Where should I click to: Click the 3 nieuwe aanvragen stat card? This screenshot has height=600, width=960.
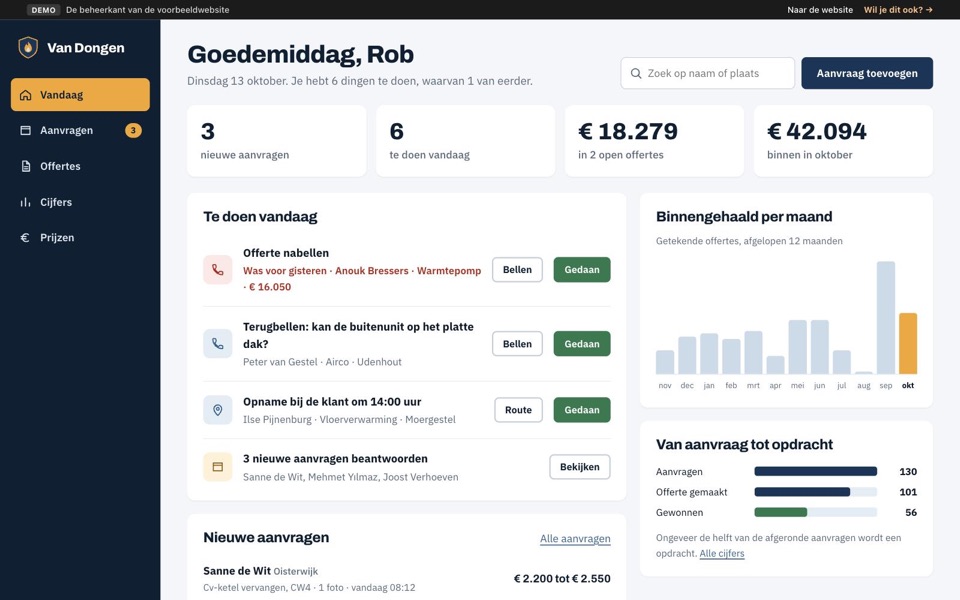tap(277, 141)
